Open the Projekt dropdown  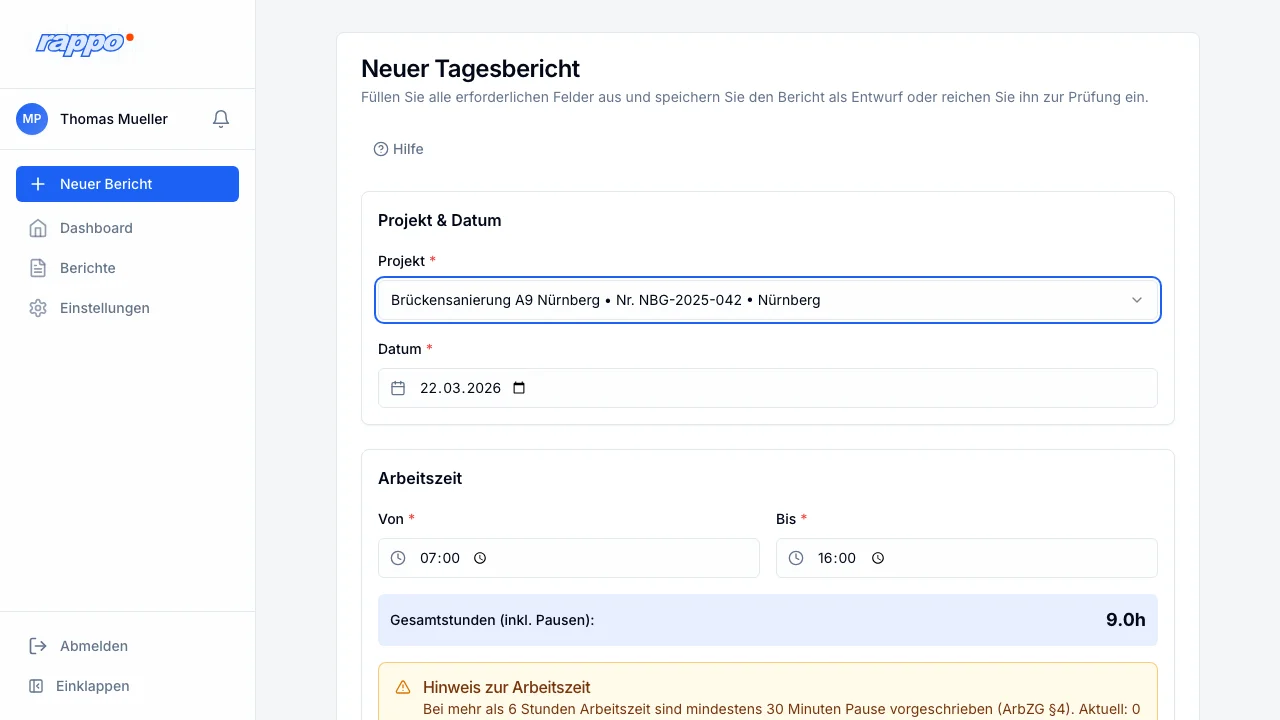click(768, 300)
